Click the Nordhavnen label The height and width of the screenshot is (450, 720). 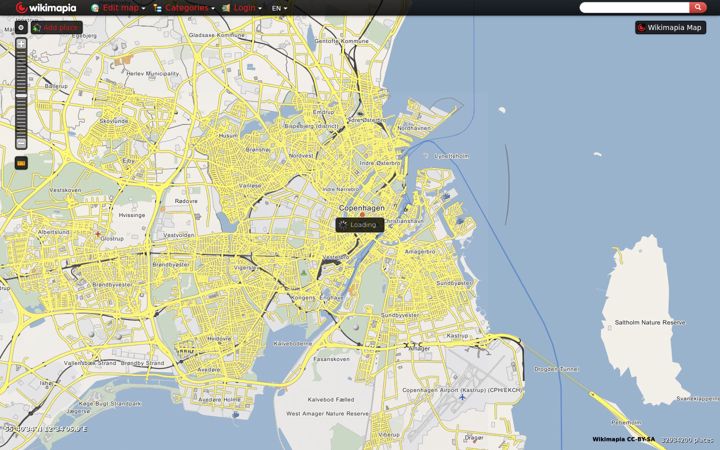[x=414, y=128]
